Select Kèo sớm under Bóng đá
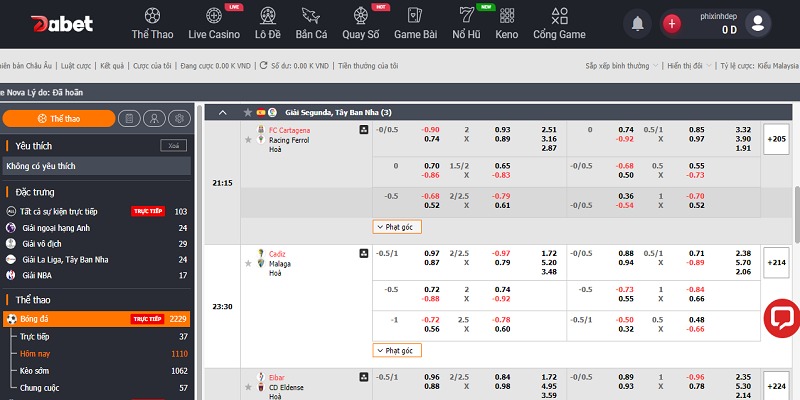The height and width of the screenshot is (400, 800). pos(36,370)
